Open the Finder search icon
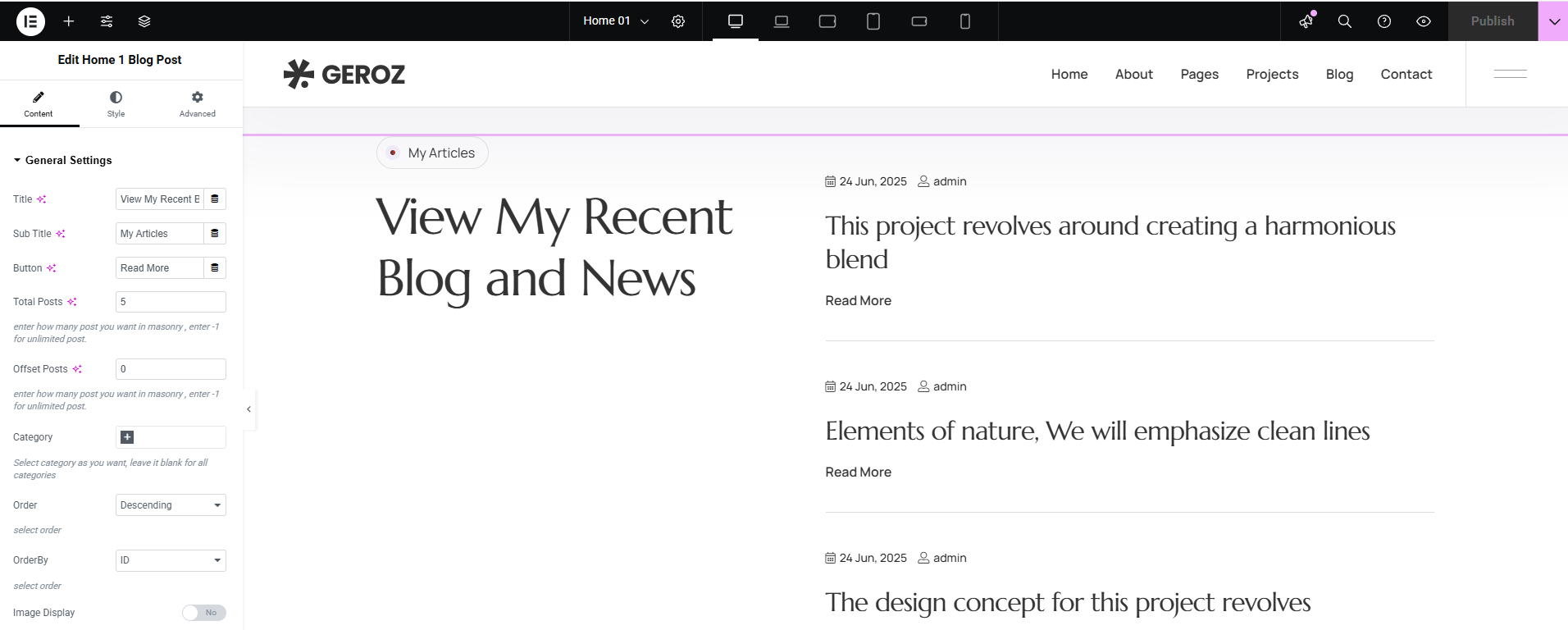1568x630 pixels. [x=1345, y=21]
